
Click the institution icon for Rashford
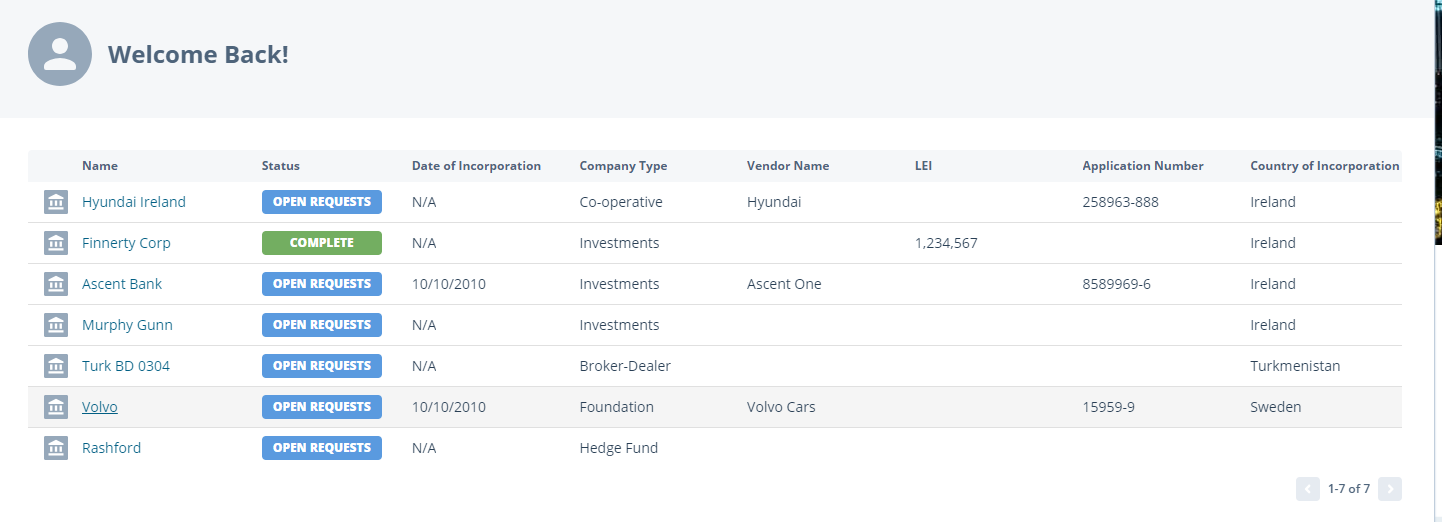coord(56,448)
